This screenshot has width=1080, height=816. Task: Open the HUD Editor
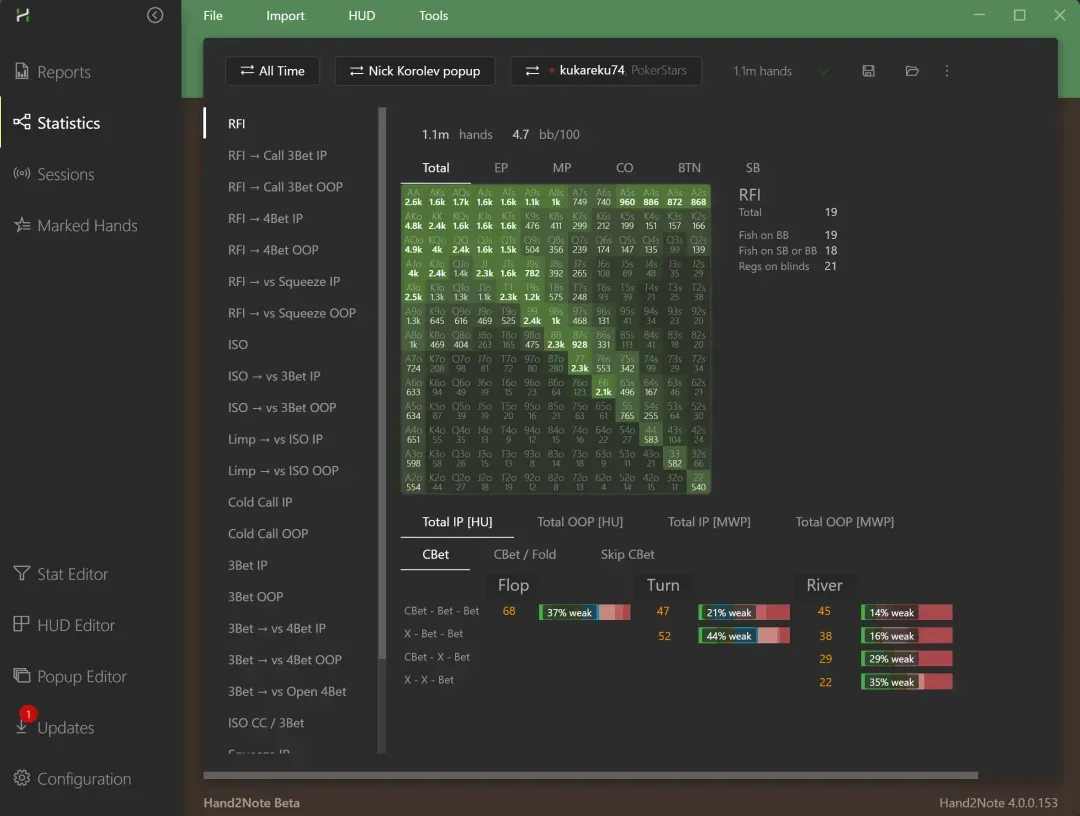[x=75, y=625]
